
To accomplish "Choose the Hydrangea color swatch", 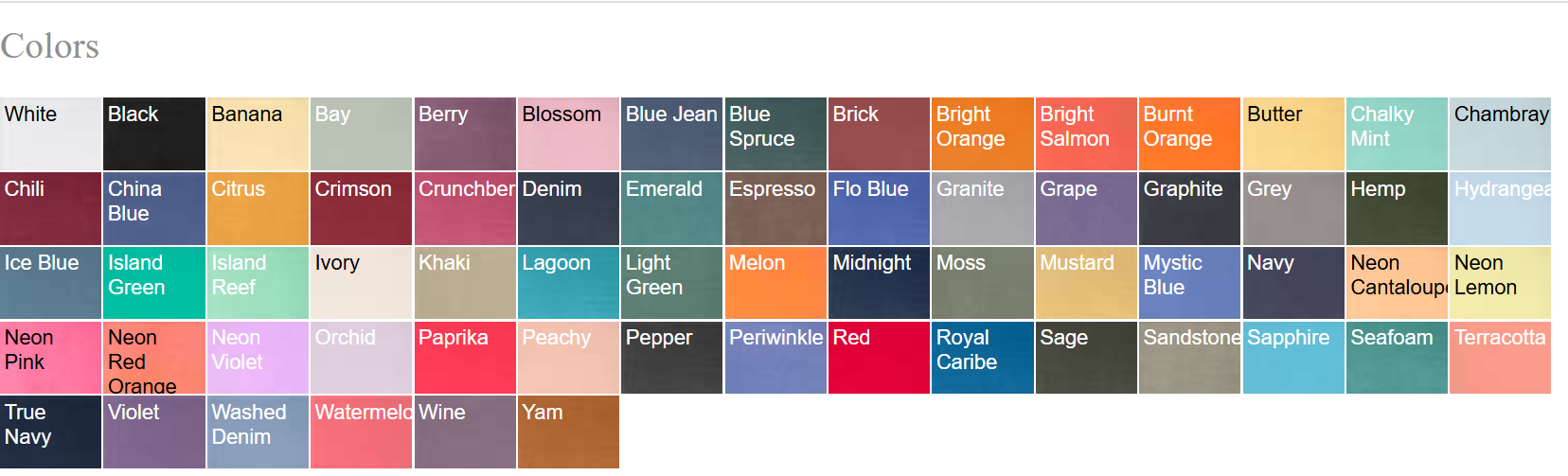I will (1500, 208).
